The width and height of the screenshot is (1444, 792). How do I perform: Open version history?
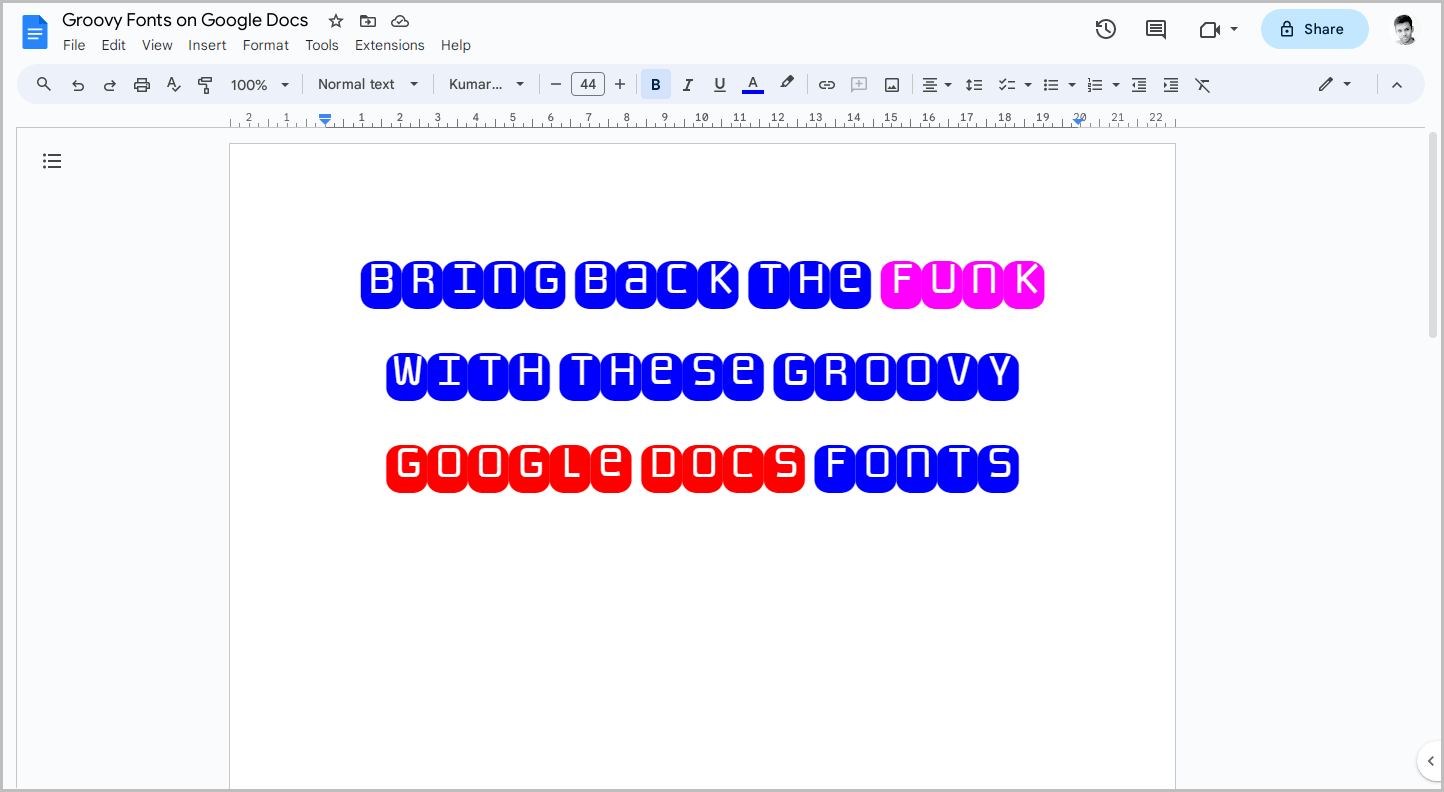click(x=1105, y=29)
